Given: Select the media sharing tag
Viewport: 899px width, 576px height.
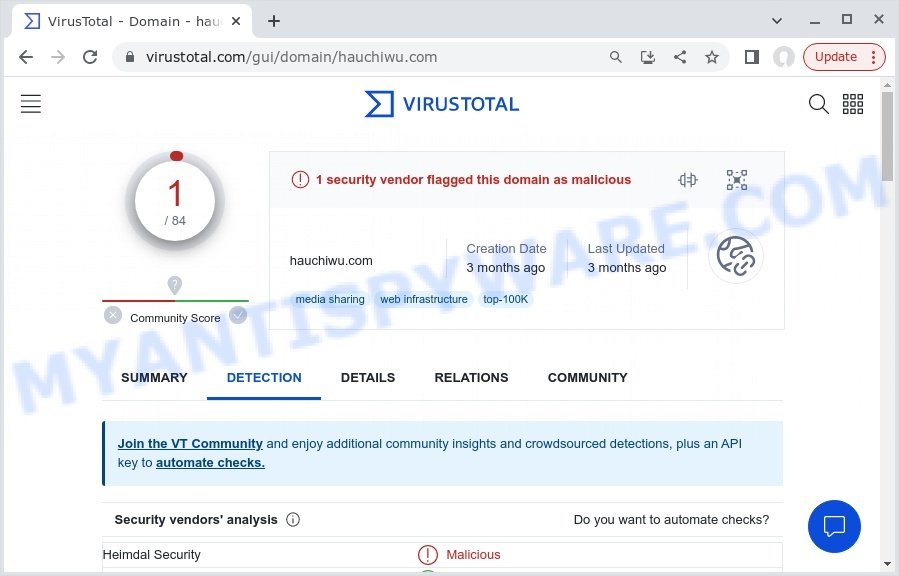Looking at the screenshot, I should (x=330, y=299).
